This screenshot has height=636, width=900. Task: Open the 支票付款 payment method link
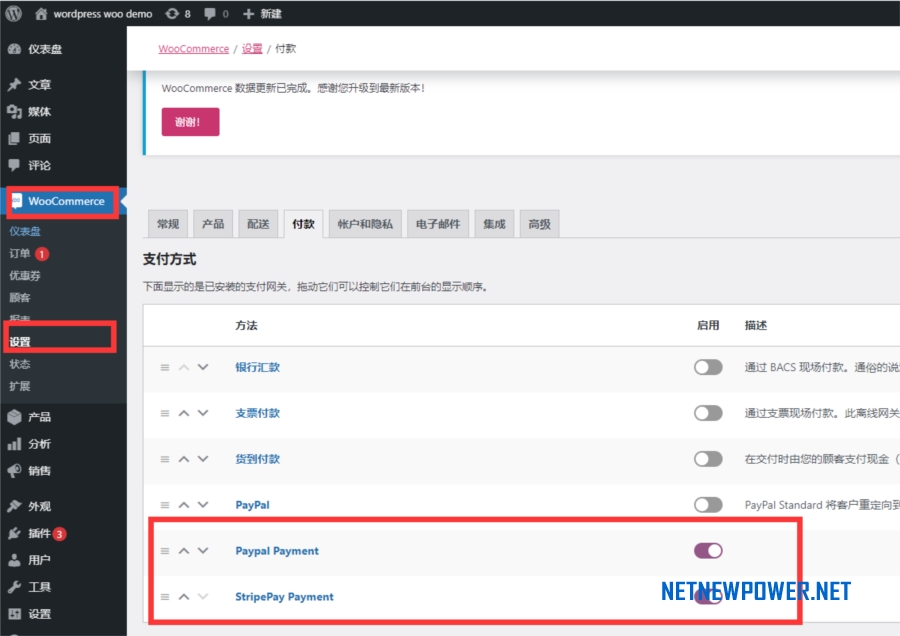(x=258, y=413)
